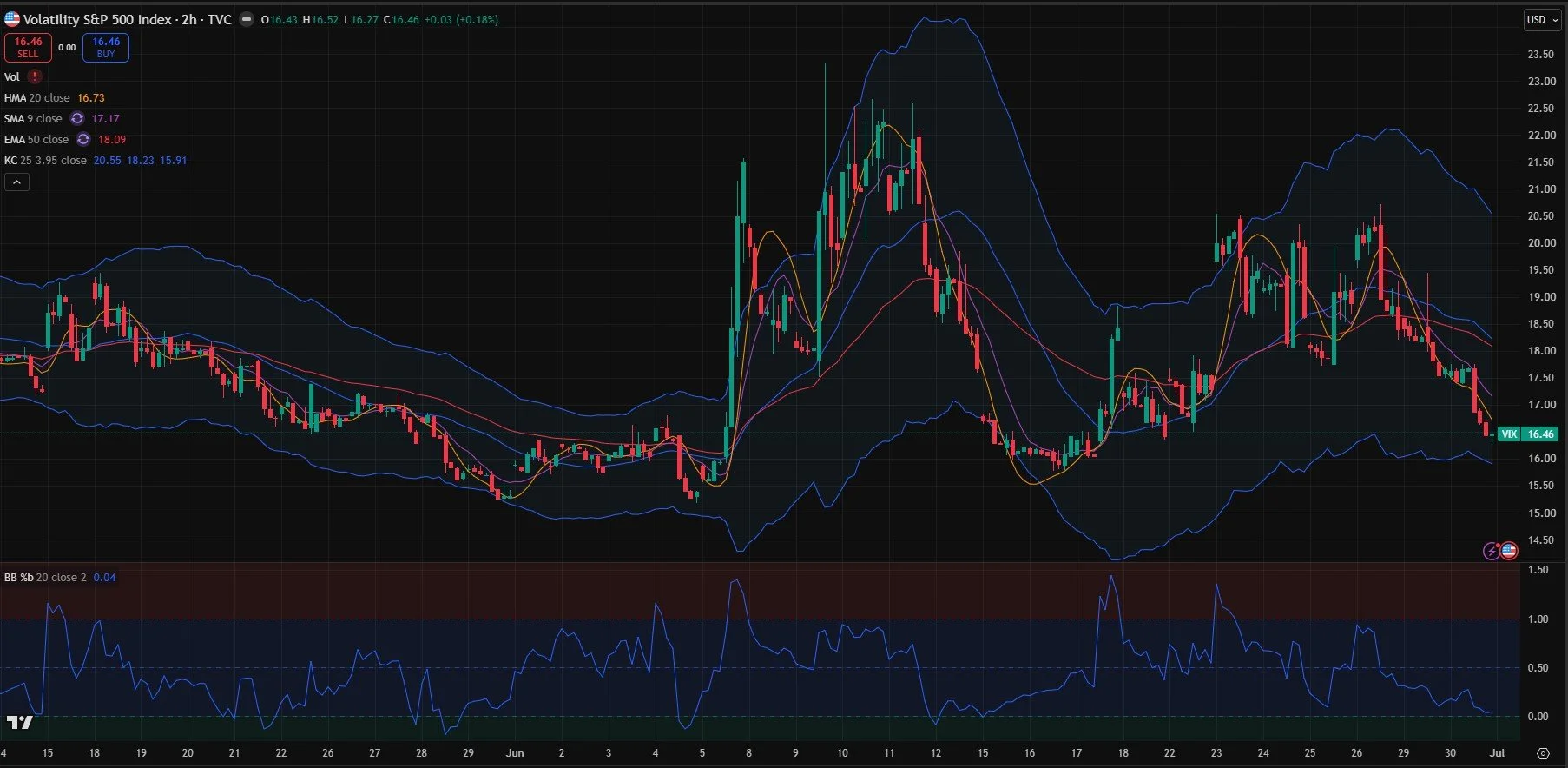Click the 23.50 price scale label

click(x=1541, y=54)
